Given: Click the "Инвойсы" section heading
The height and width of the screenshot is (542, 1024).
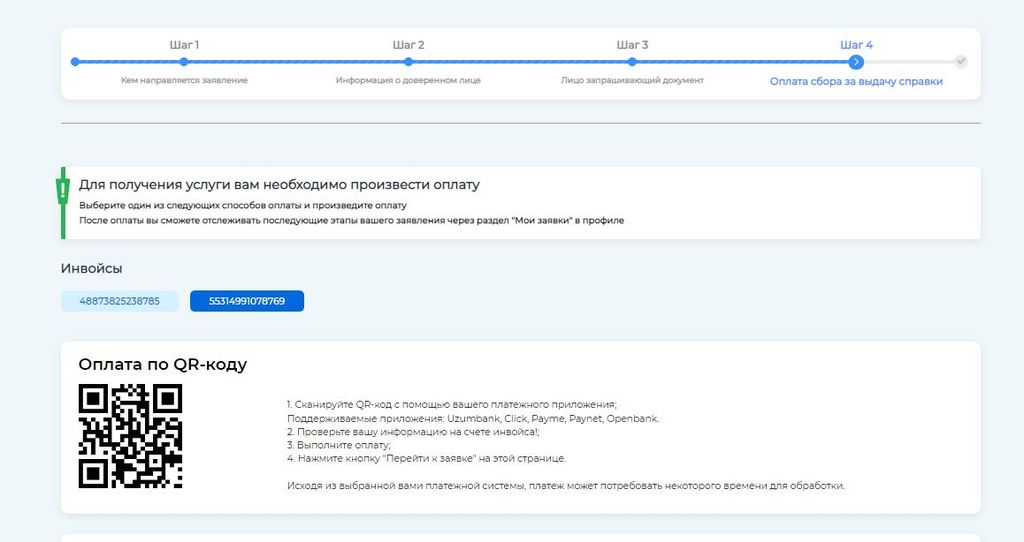Looking at the screenshot, I should click(92, 269).
